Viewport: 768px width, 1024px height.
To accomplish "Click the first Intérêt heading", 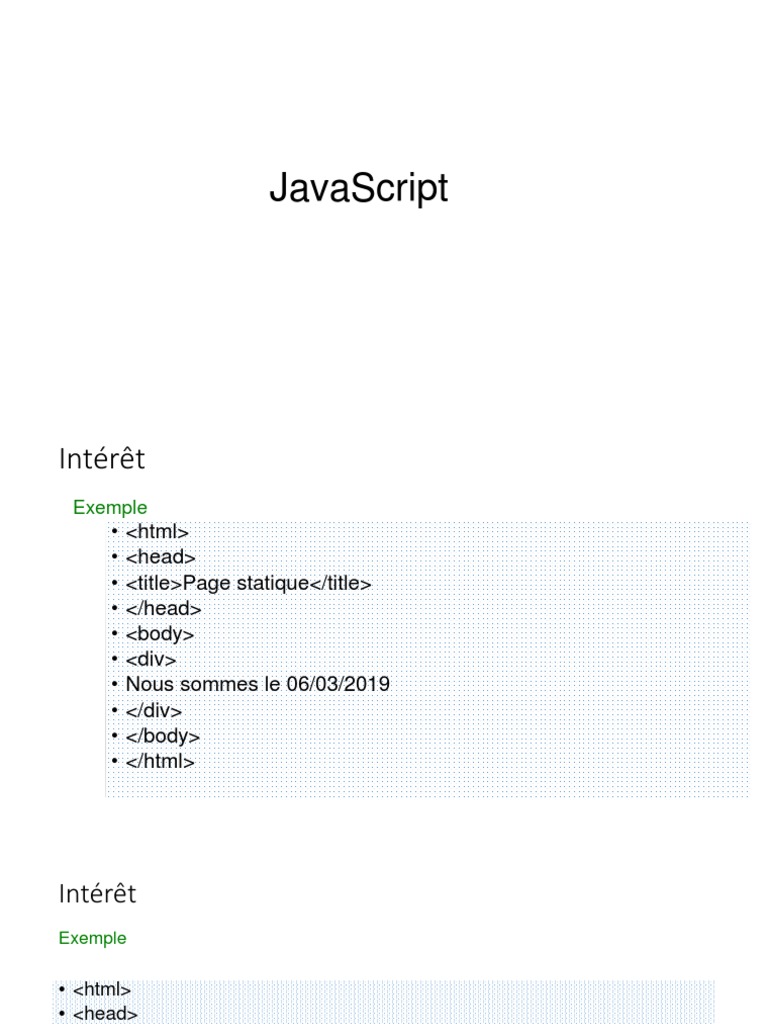I will pos(101,459).
